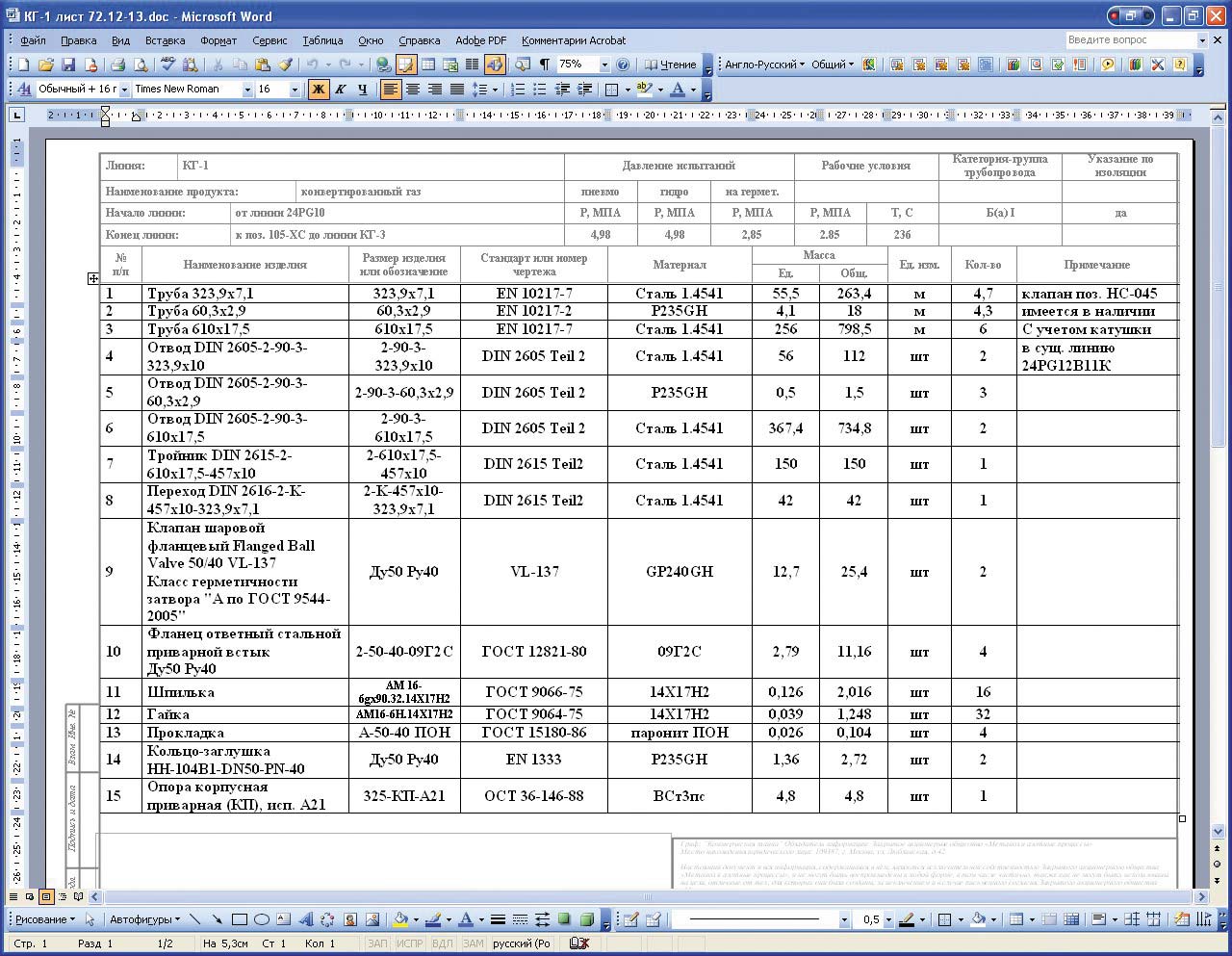Viewport: 1232px width, 956px height.
Task: Select the Oval shape tool
Action: point(262,919)
